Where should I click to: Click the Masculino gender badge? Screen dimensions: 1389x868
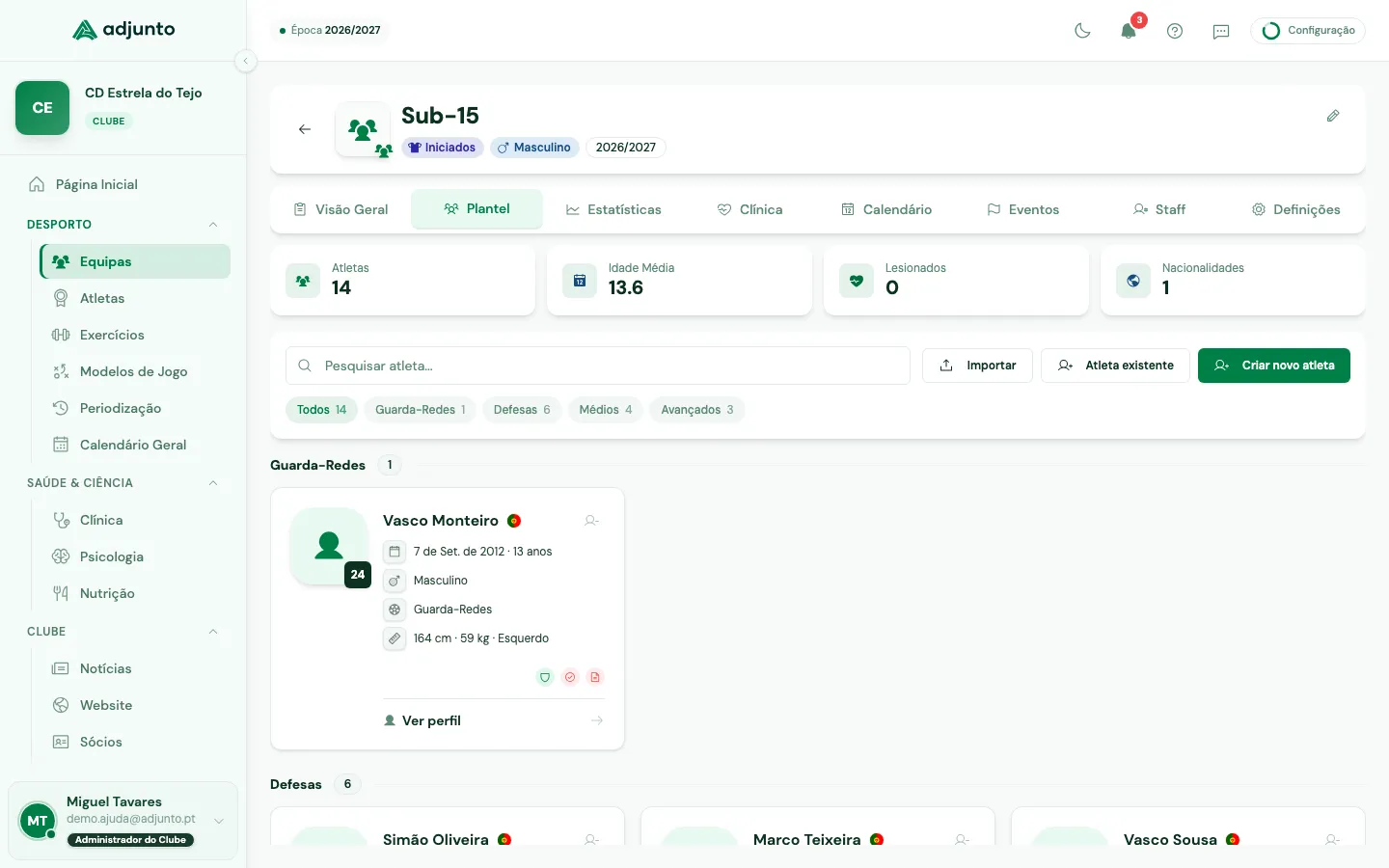coord(534,148)
